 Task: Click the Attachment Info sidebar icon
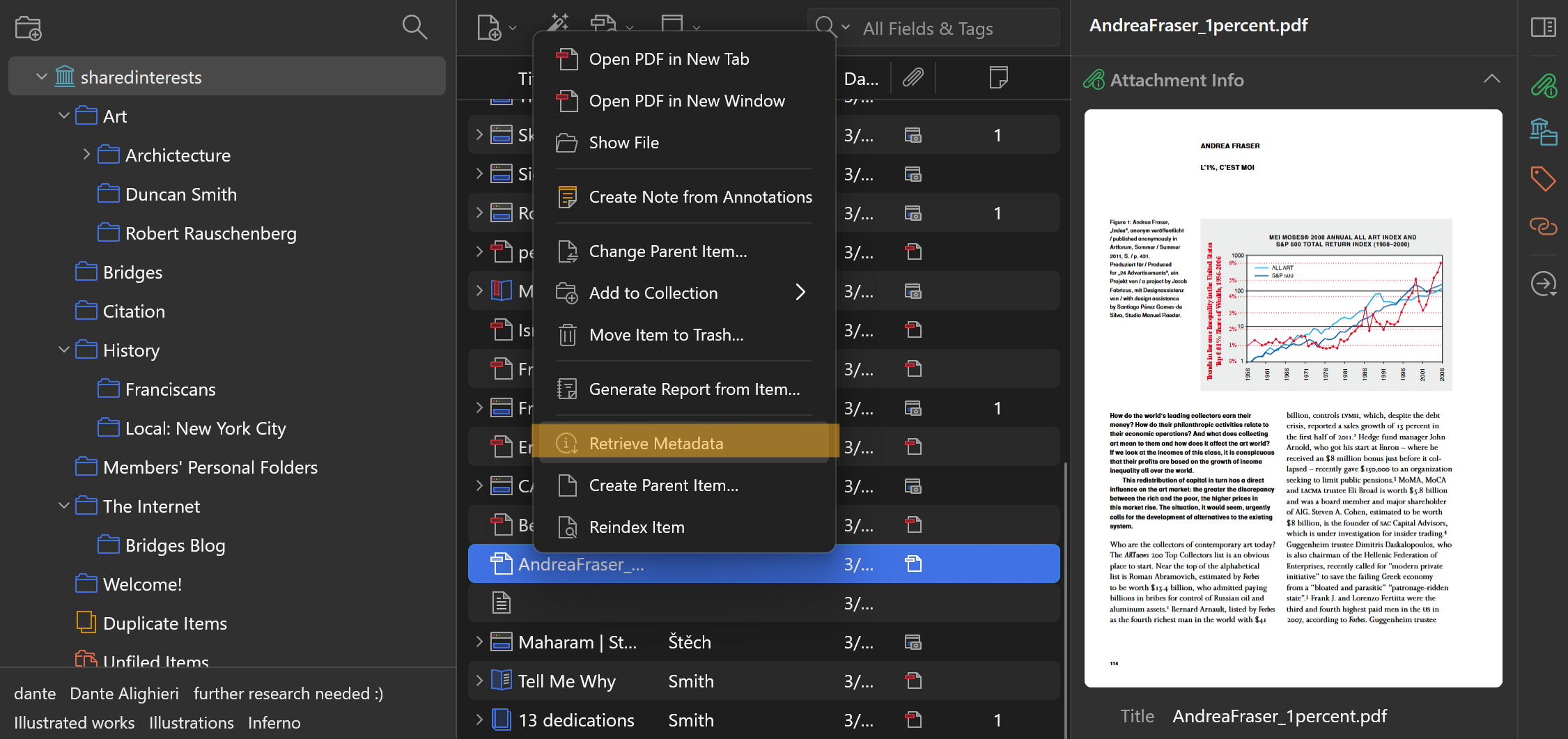point(1543,86)
